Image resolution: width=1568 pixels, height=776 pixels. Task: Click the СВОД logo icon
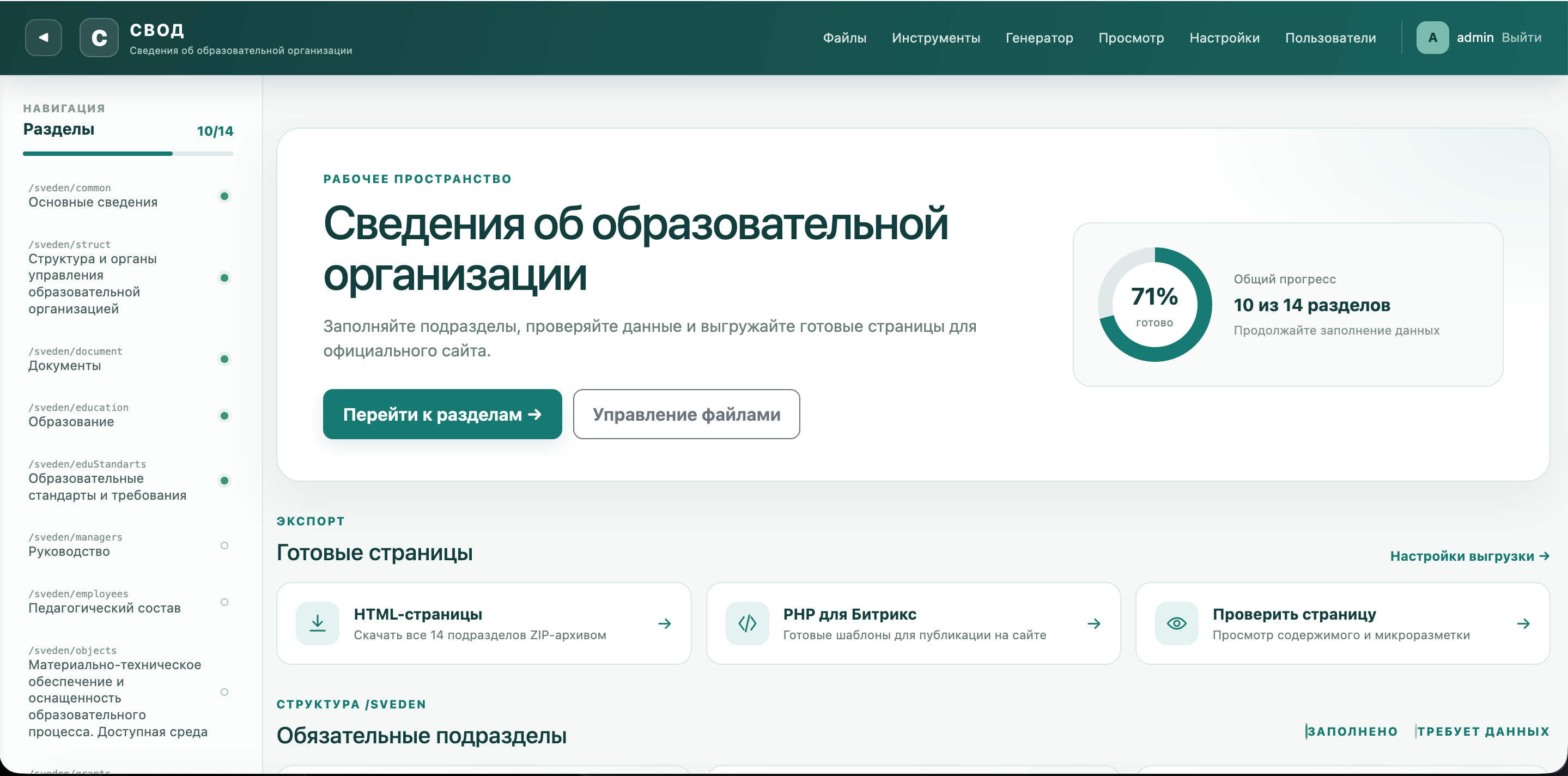click(x=99, y=38)
